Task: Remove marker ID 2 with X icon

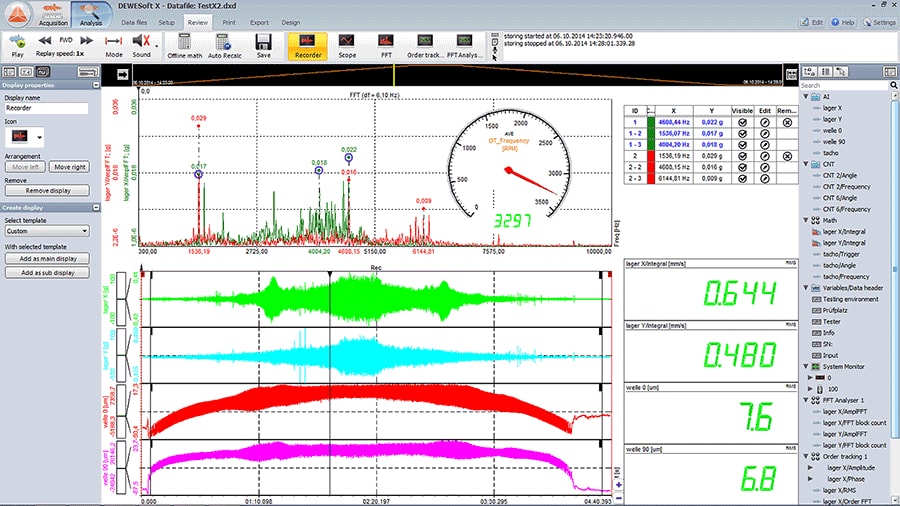Action: tap(787, 156)
